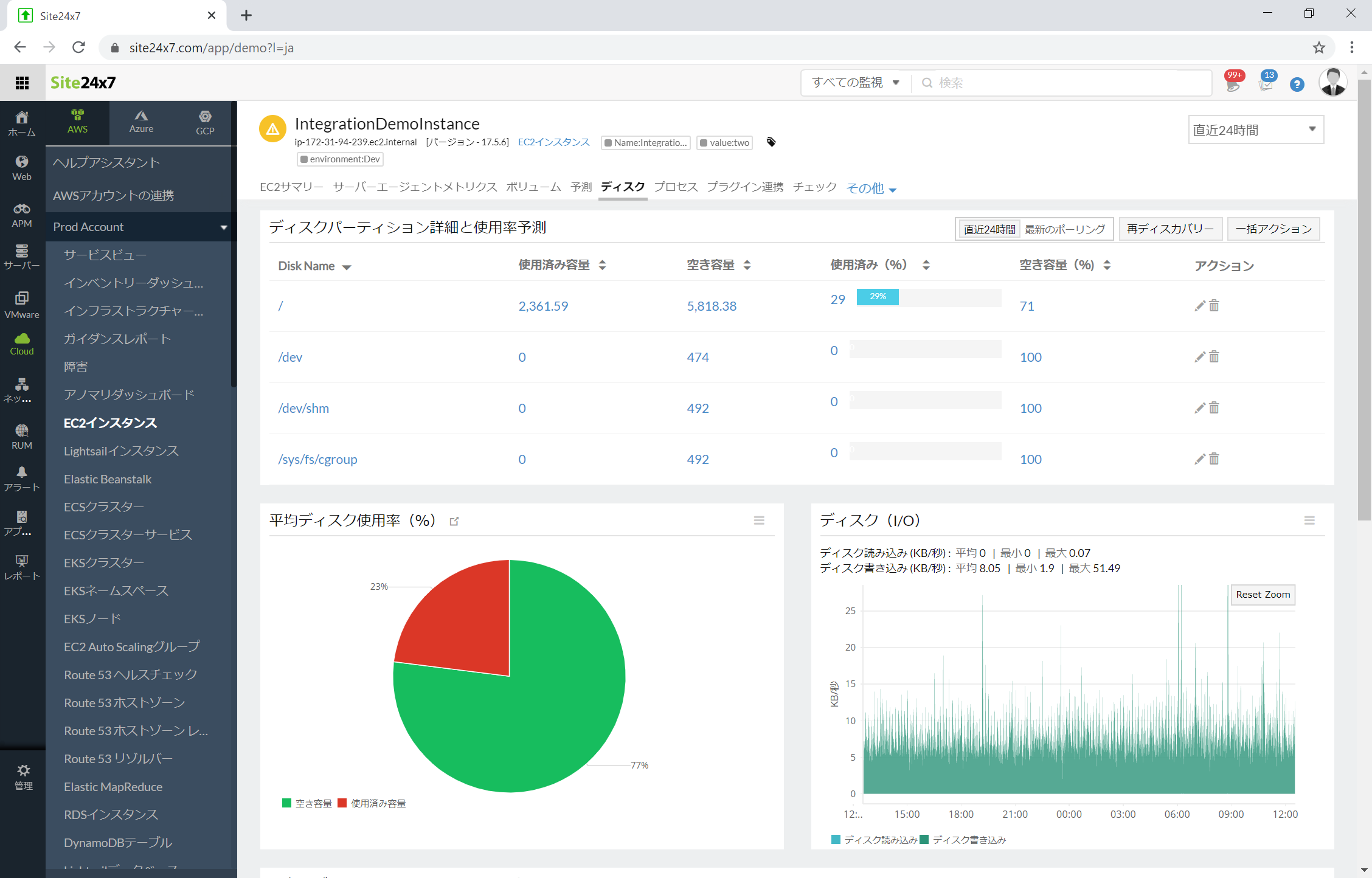
Task: Toggle 空き容量 legend in pie chart
Action: point(307,803)
